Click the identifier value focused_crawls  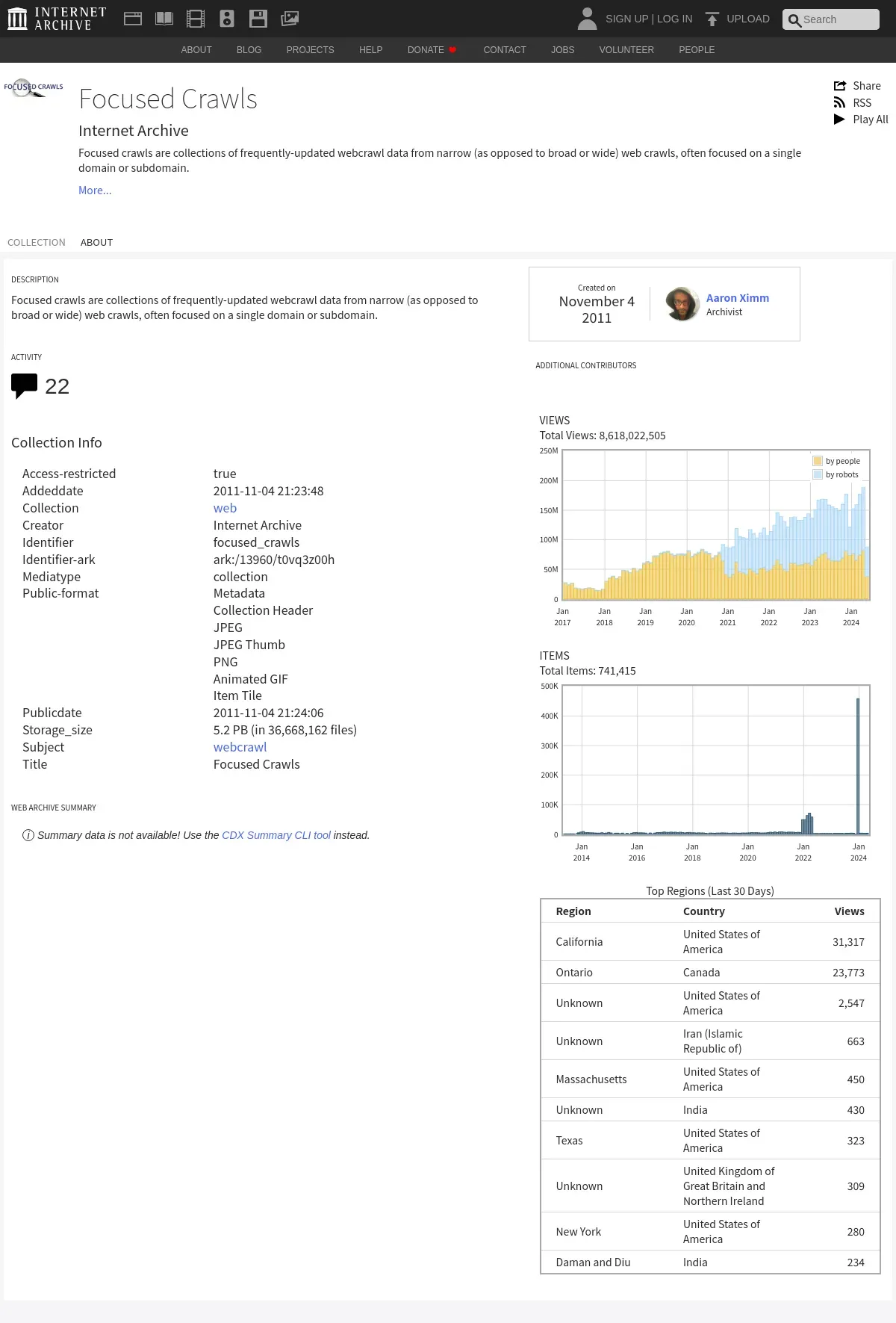click(x=256, y=542)
